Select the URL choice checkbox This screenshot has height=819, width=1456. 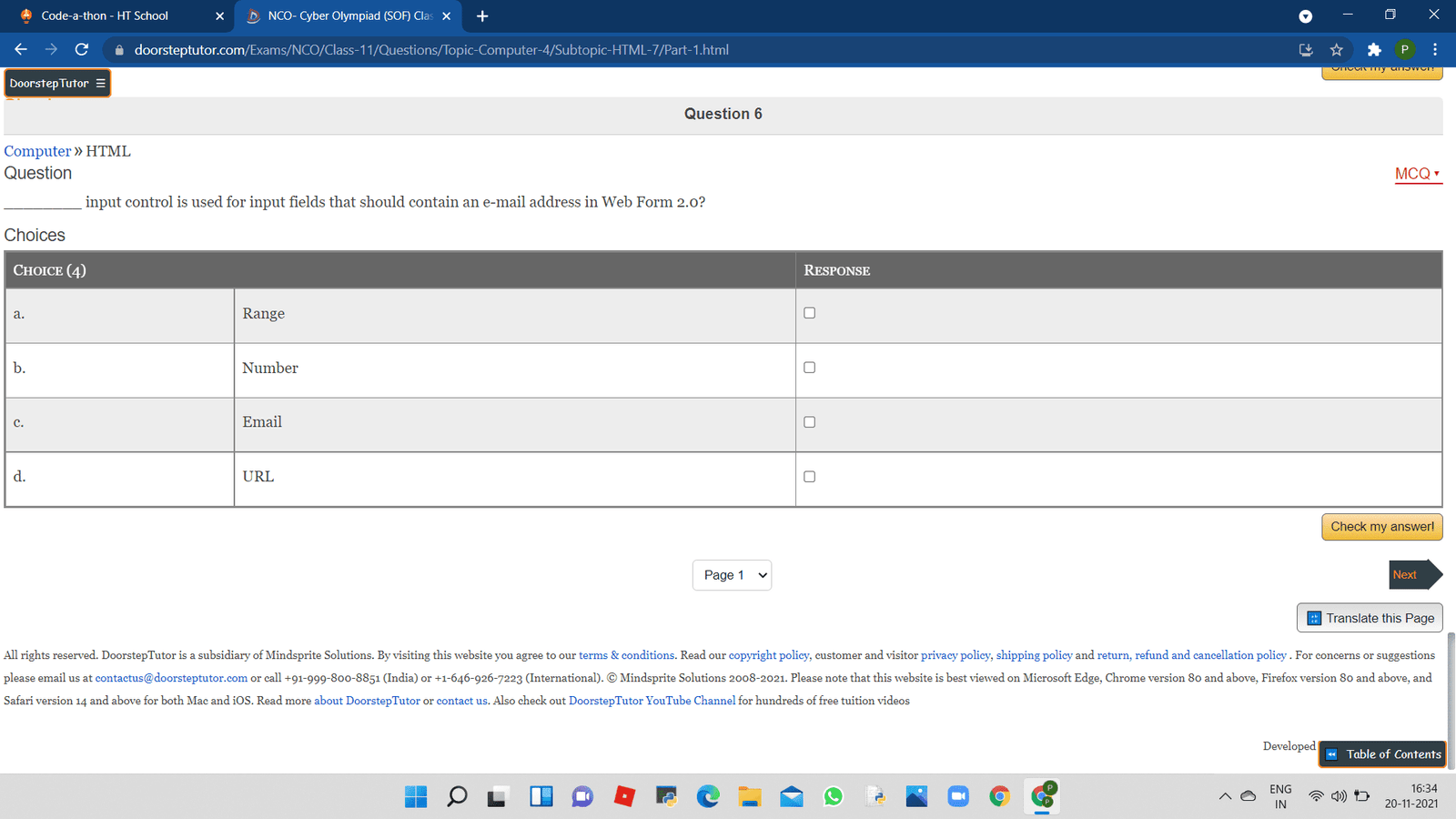click(x=809, y=477)
